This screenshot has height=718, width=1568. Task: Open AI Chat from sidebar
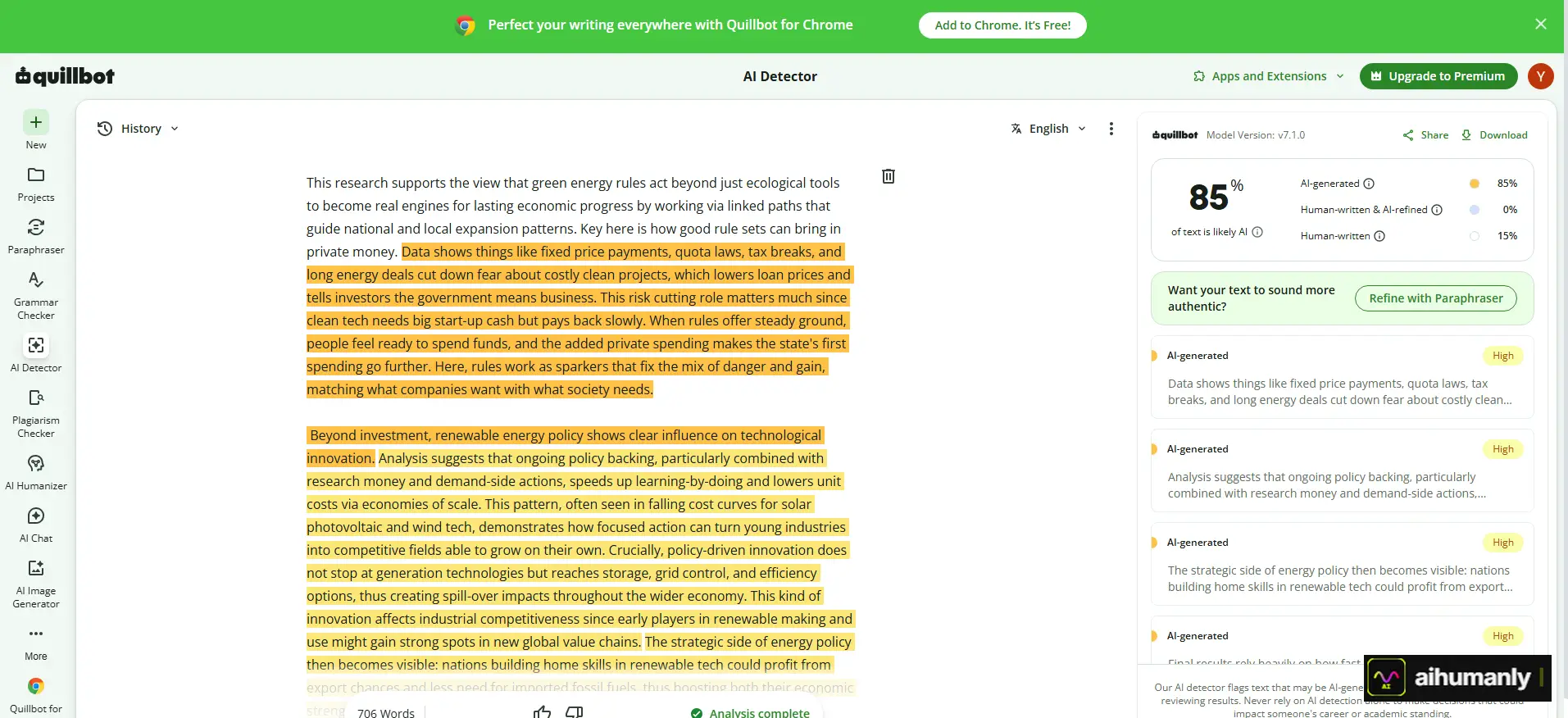click(x=36, y=524)
